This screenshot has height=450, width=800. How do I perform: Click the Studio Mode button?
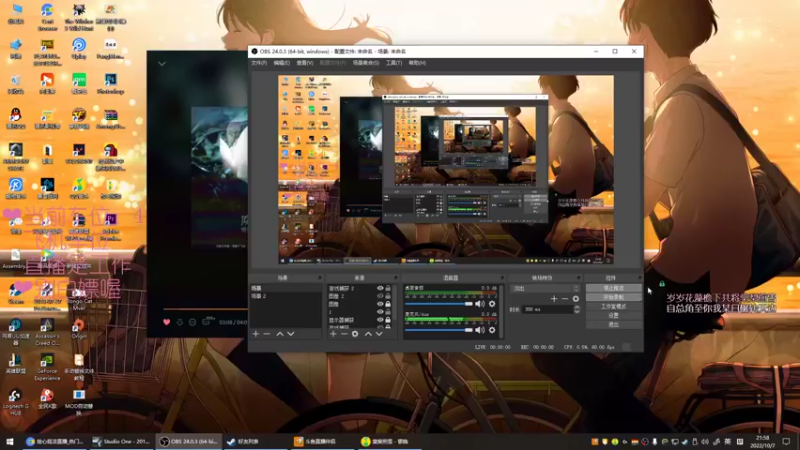(613, 307)
